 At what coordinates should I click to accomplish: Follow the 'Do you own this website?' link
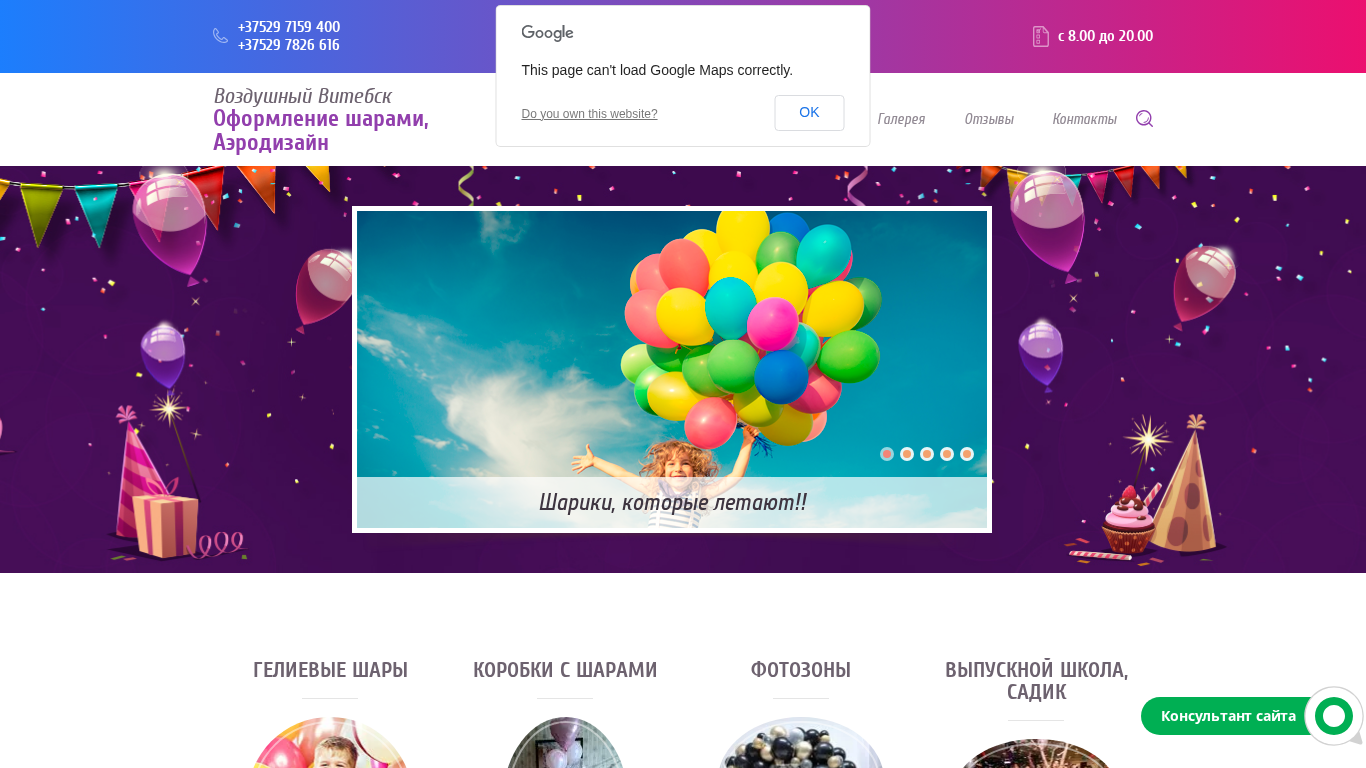[589, 114]
